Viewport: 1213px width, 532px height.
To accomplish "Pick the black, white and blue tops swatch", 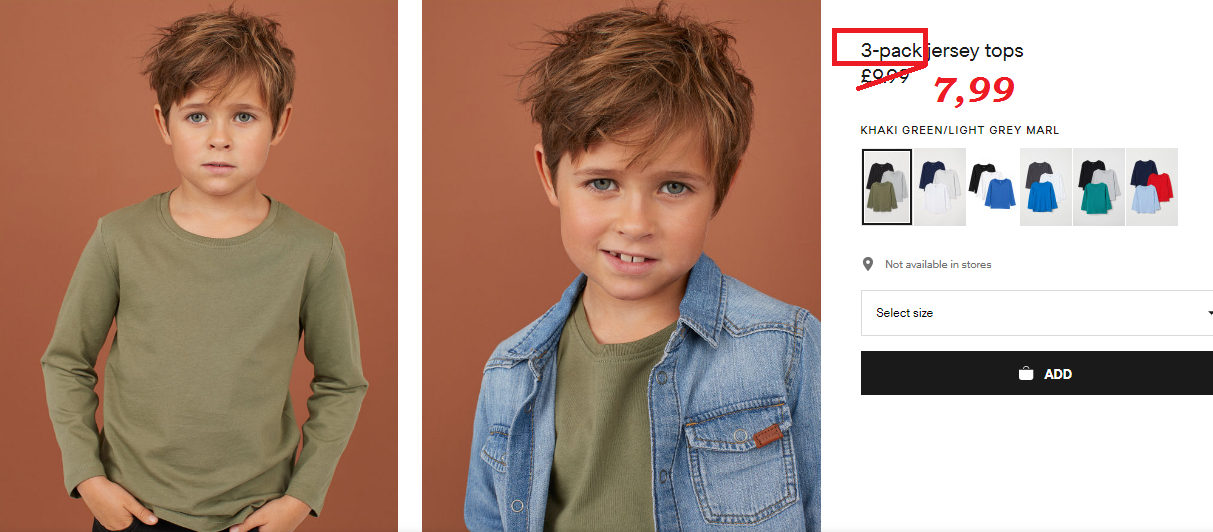I will 992,187.
